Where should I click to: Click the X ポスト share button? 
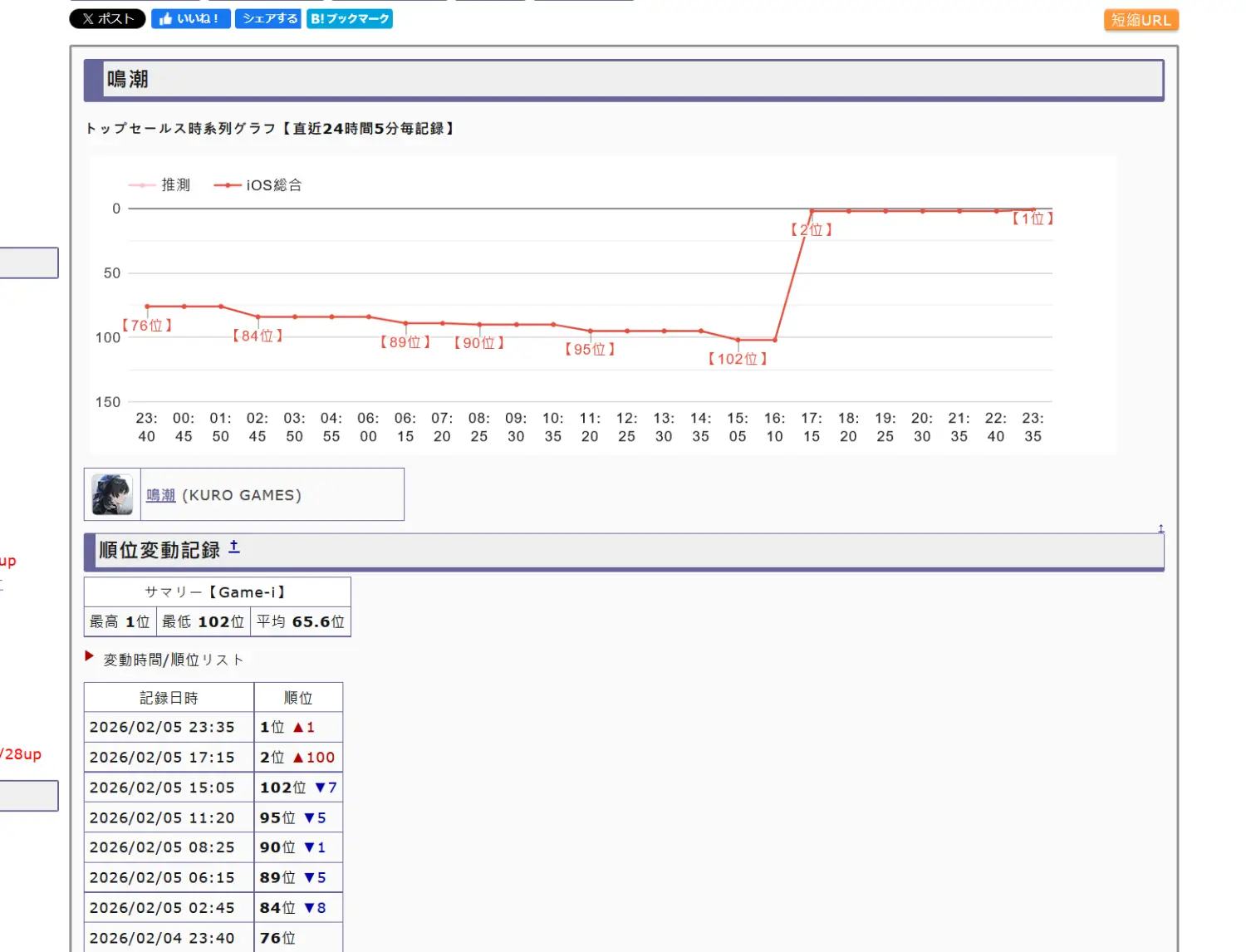107,19
